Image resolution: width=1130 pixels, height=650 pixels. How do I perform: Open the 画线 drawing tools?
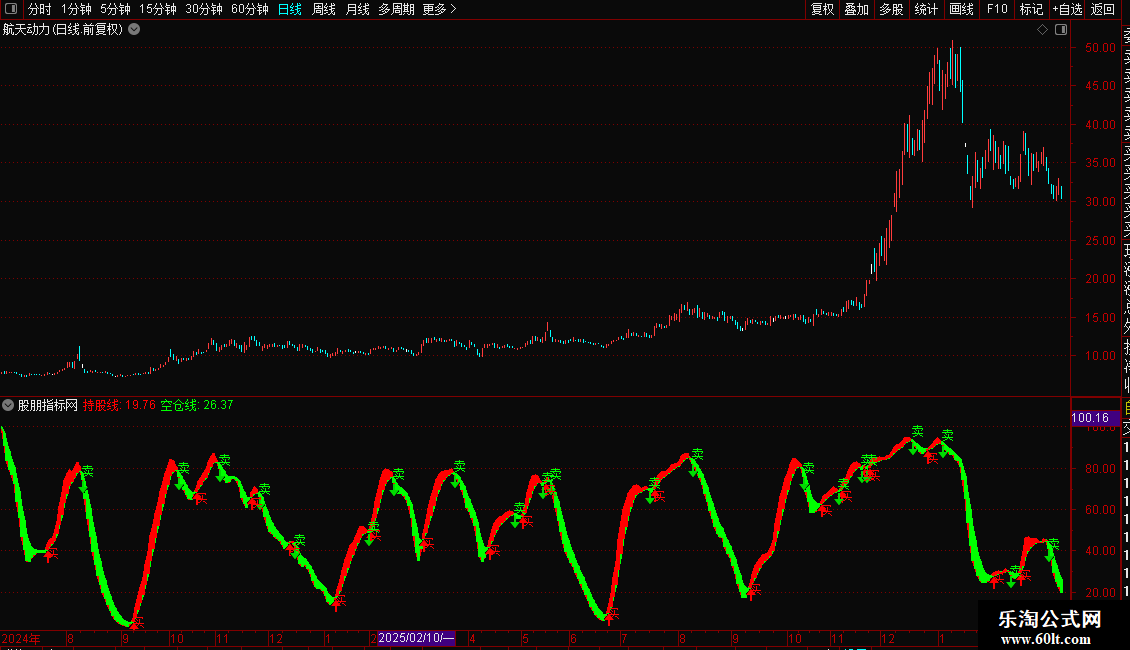(961, 9)
